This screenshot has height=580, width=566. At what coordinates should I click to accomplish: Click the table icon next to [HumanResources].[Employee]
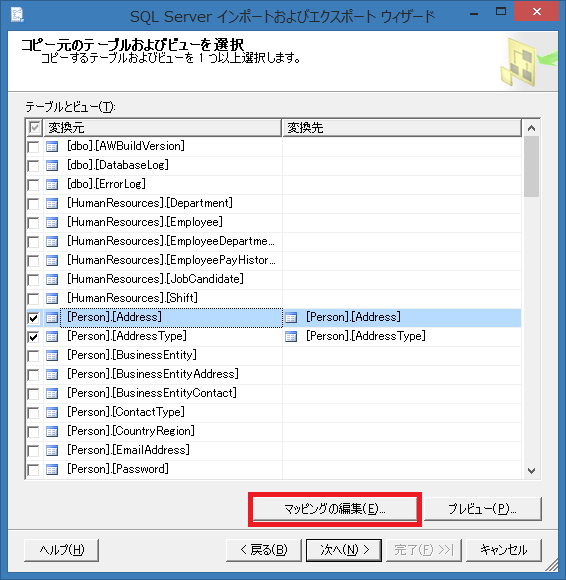pyautogui.click(x=52, y=223)
